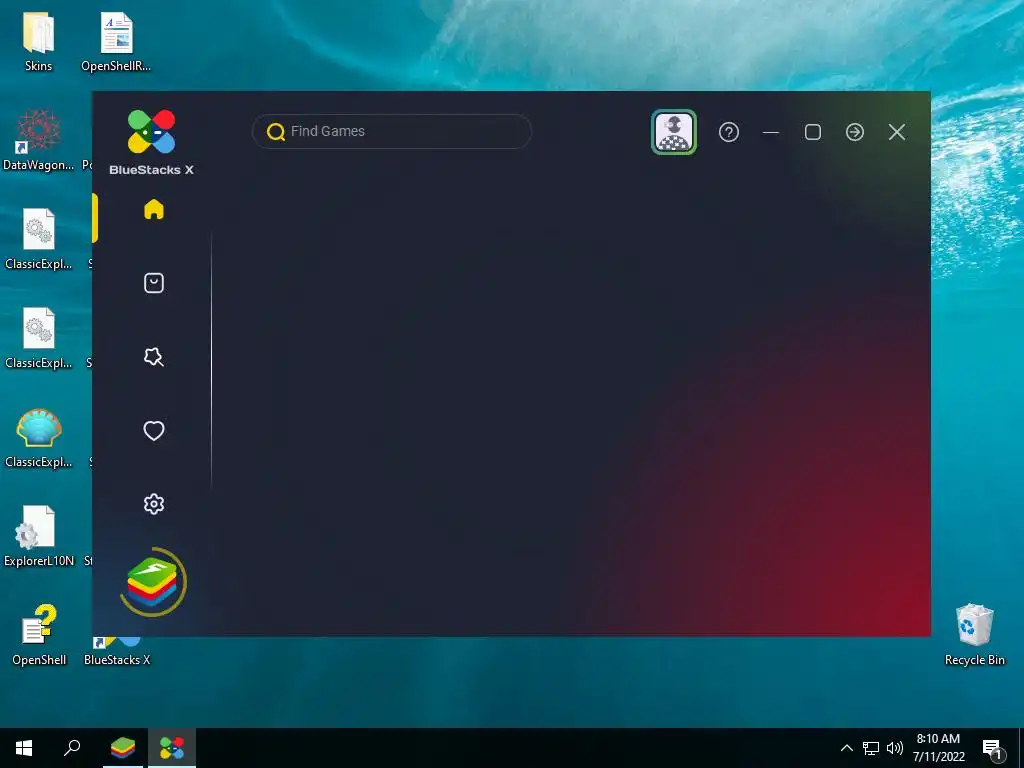The height and width of the screenshot is (768, 1024).
Task: Select the ClassicExpl... shell icon on desktop
Action: click(x=39, y=438)
